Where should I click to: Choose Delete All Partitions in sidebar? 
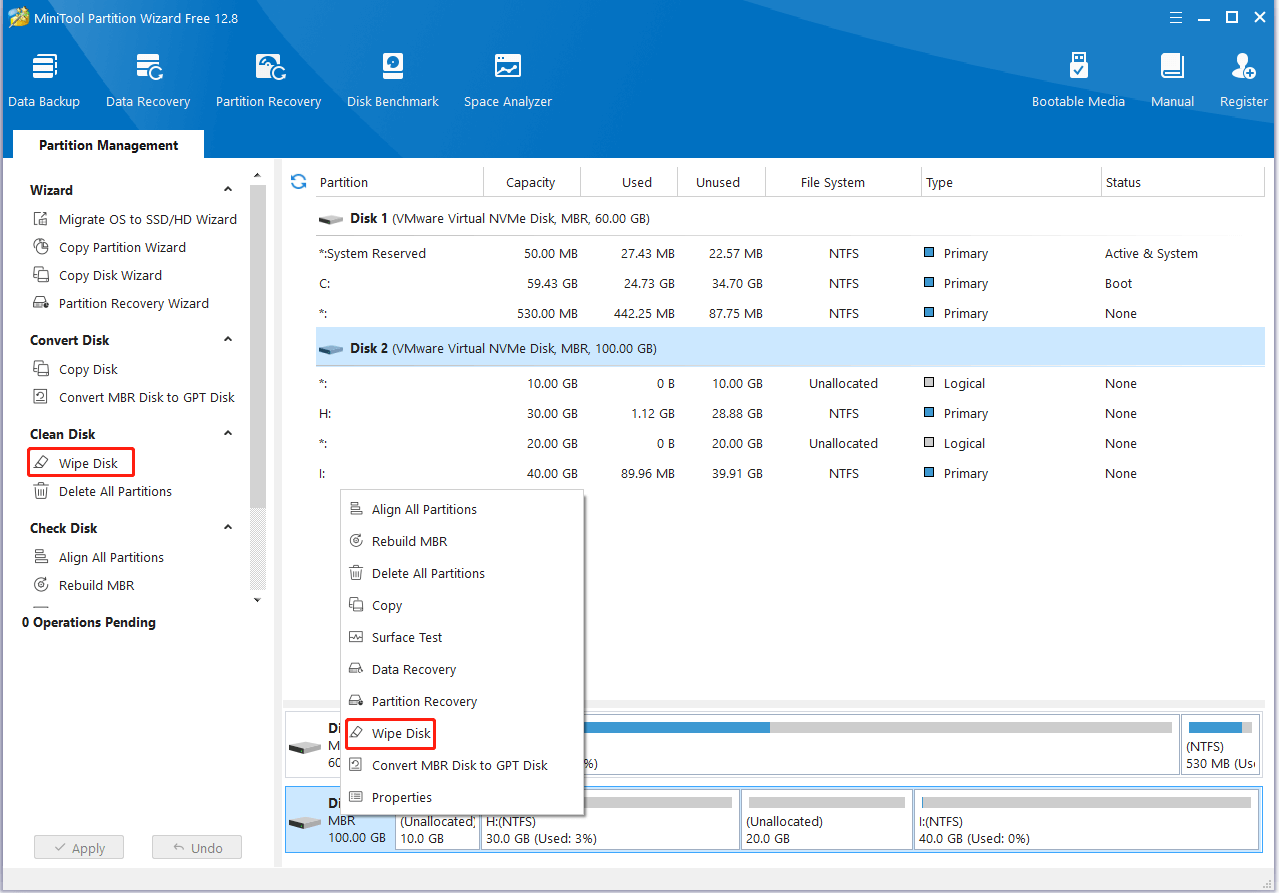[103, 491]
